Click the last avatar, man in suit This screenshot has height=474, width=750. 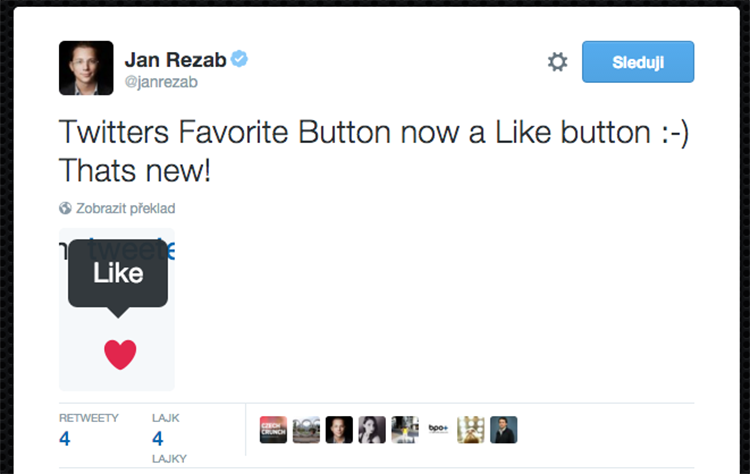[x=504, y=430]
